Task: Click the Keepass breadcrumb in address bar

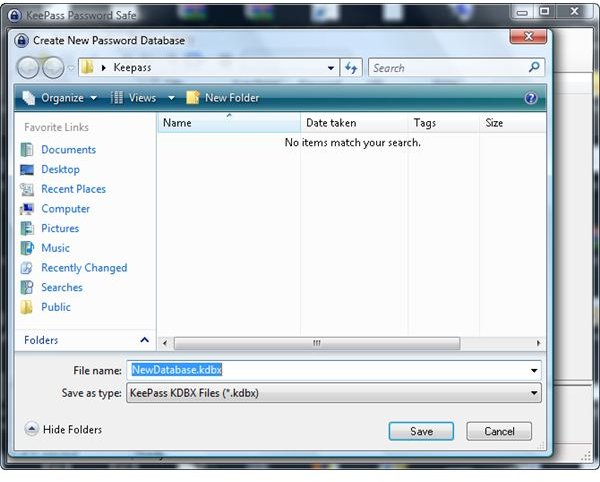Action: click(132, 68)
